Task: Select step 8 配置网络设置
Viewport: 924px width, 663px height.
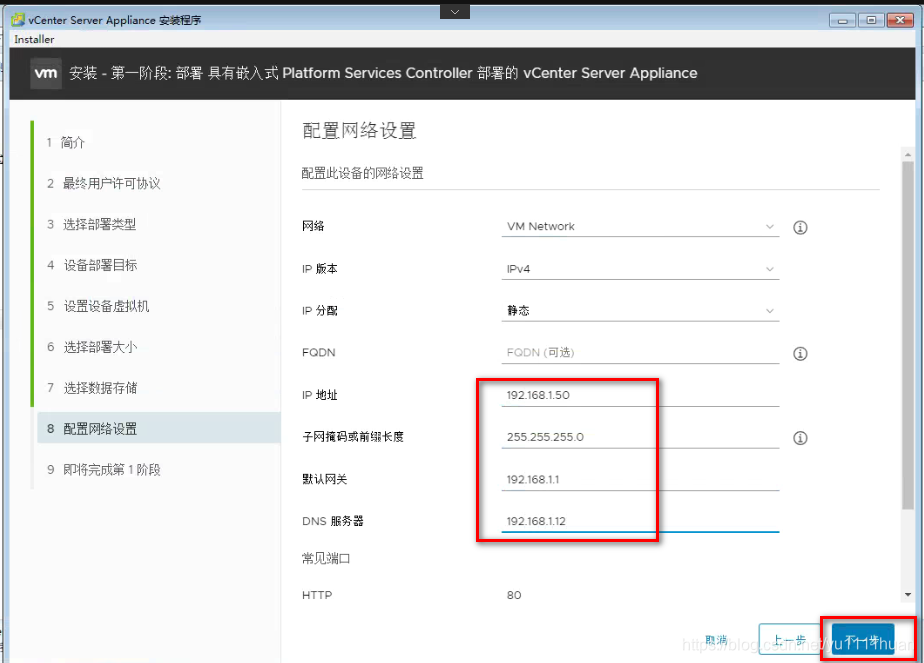Action: (x=159, y=428)
